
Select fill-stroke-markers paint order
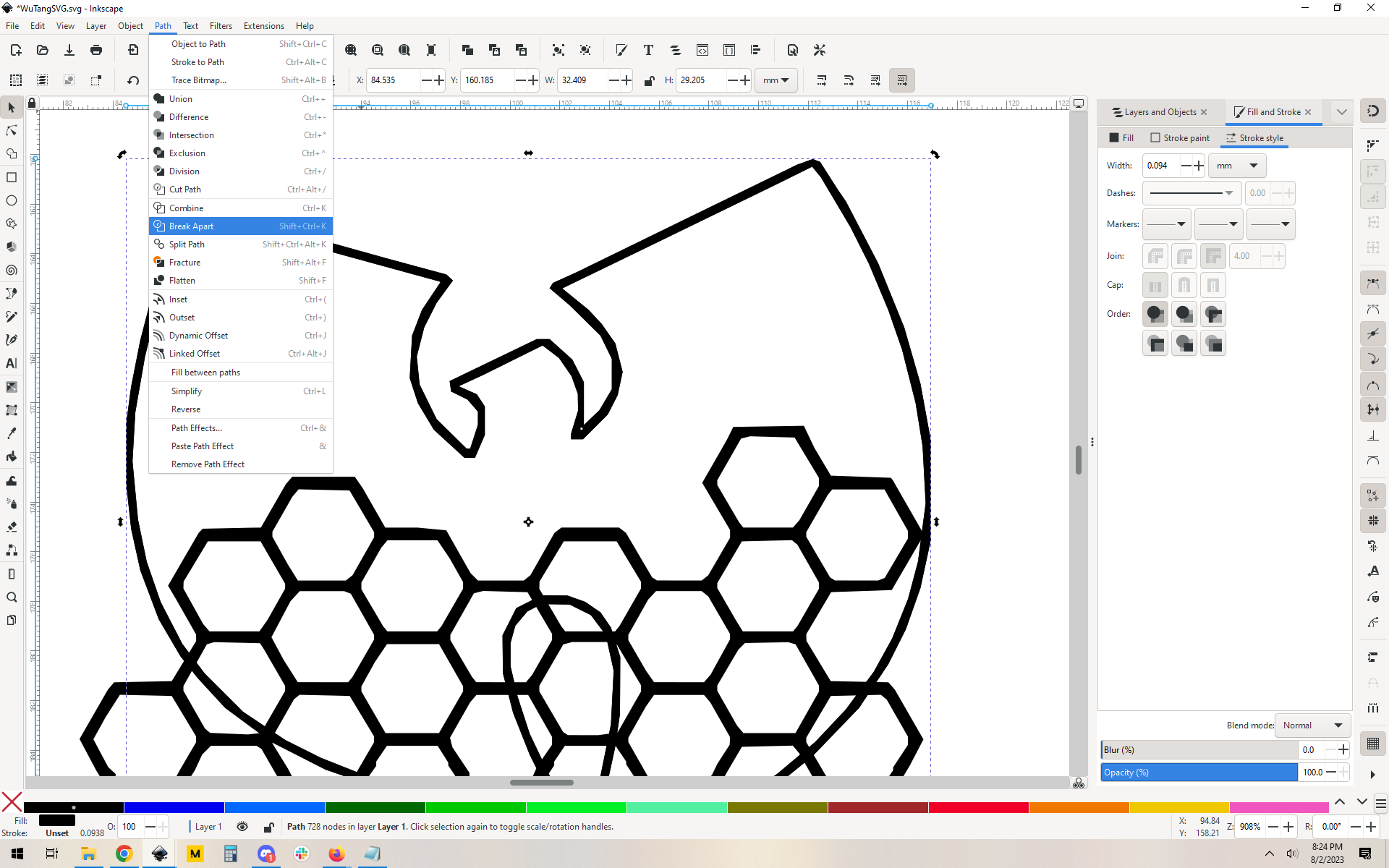[1155, 314]
